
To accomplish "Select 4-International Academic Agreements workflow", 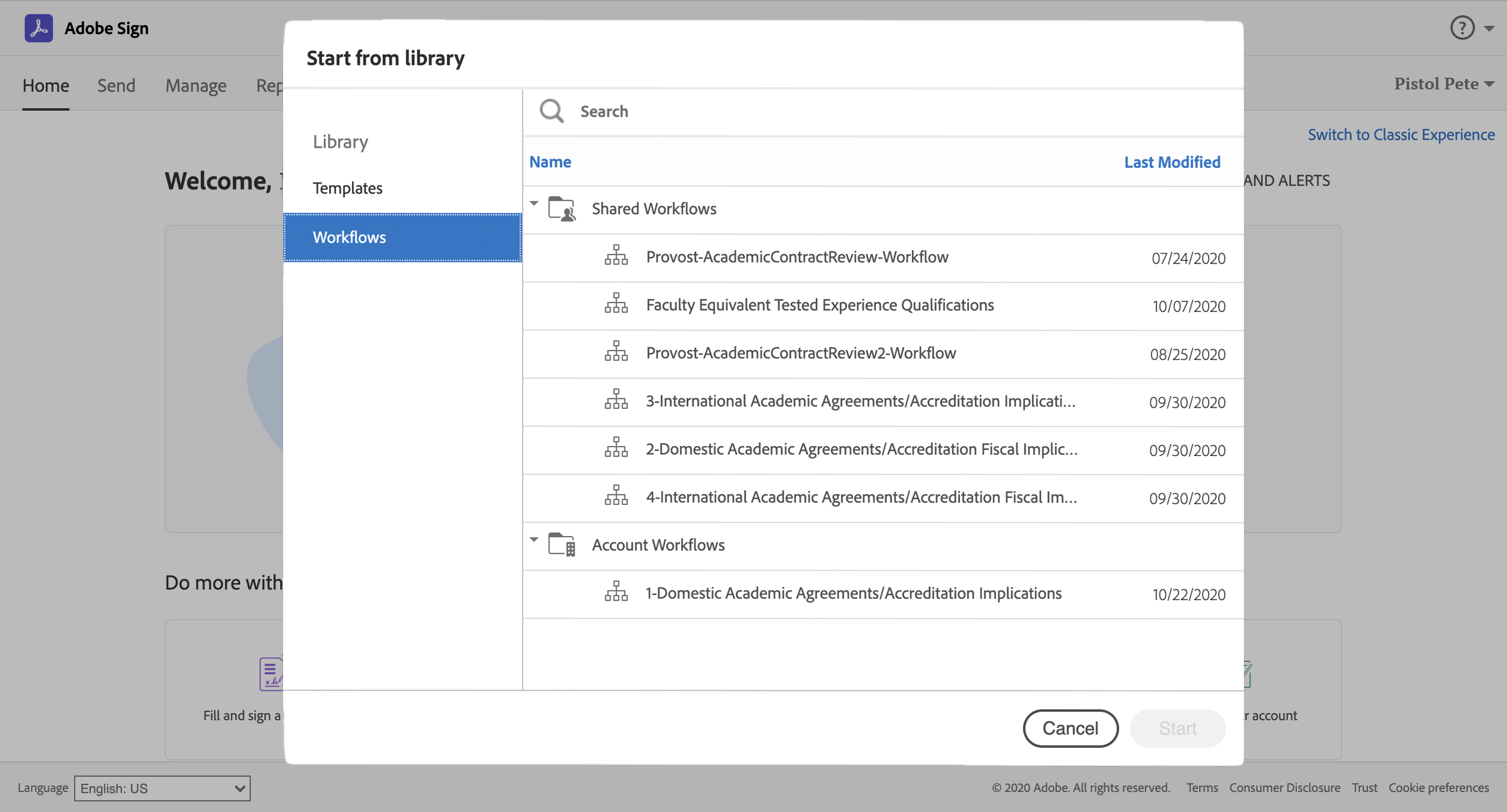I will [883, 498].
